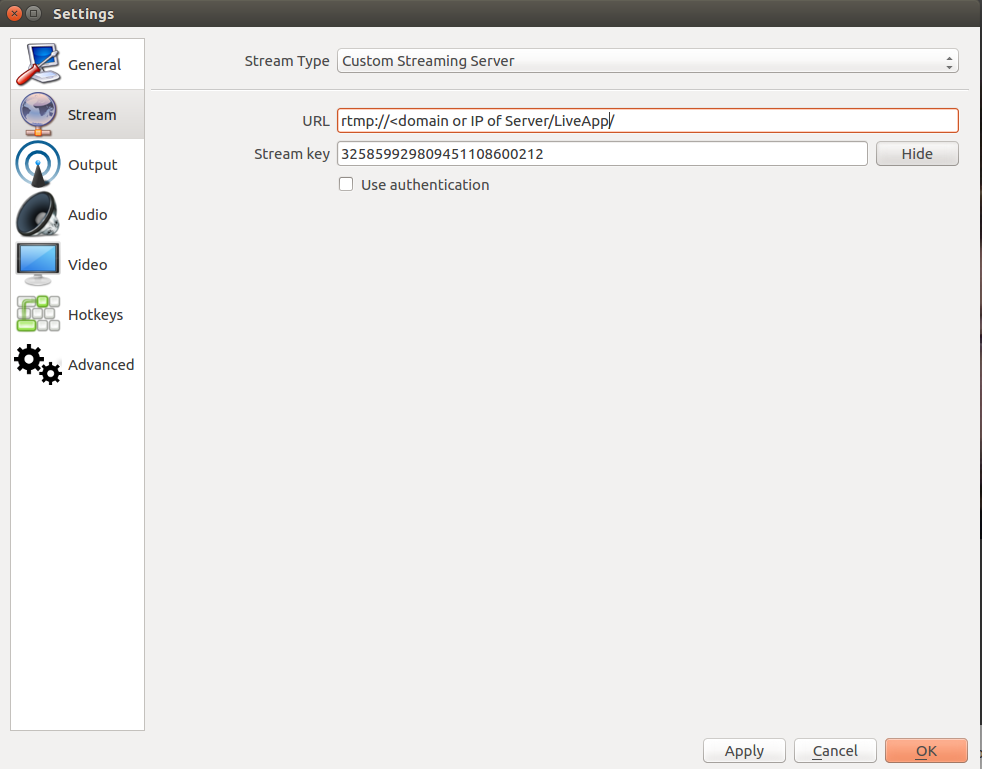This screenshot has width=982, height=769.
Task: Open the Advanced gears icon
Action: (38, 364)
